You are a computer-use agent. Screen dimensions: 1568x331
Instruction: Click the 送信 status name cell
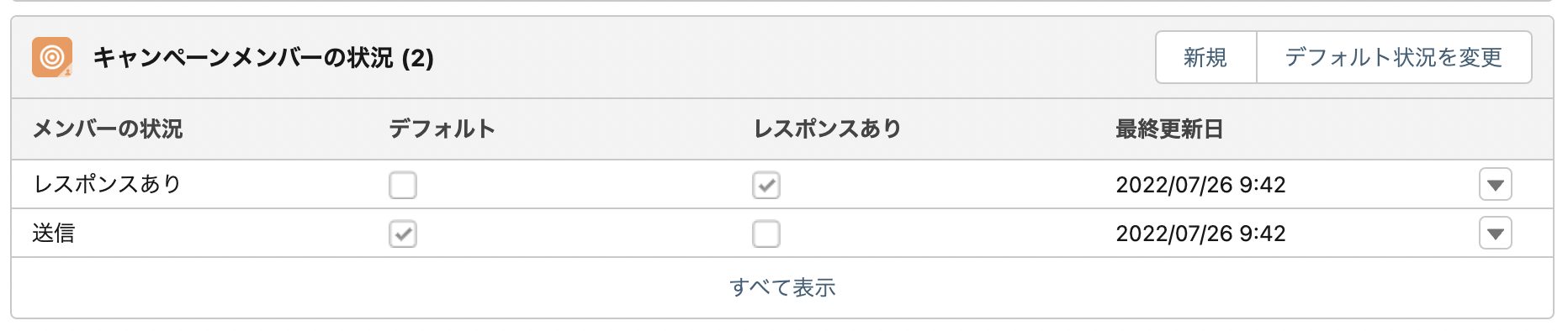tap(54, 233)
